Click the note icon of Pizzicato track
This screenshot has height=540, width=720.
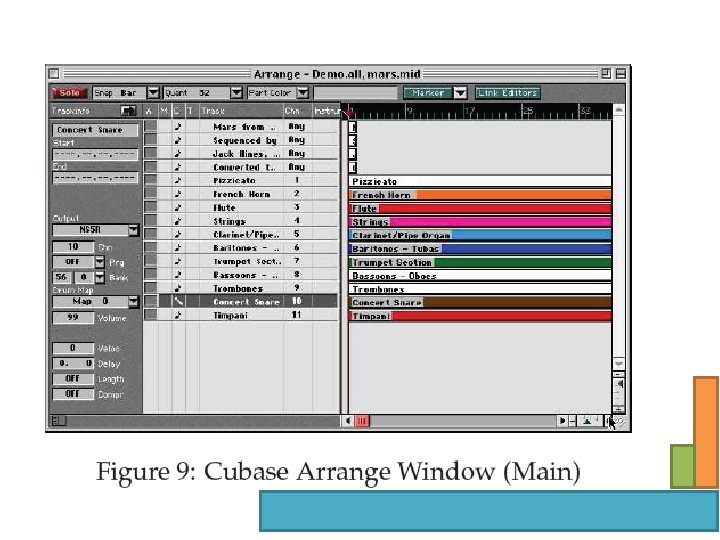click(178, 180)
